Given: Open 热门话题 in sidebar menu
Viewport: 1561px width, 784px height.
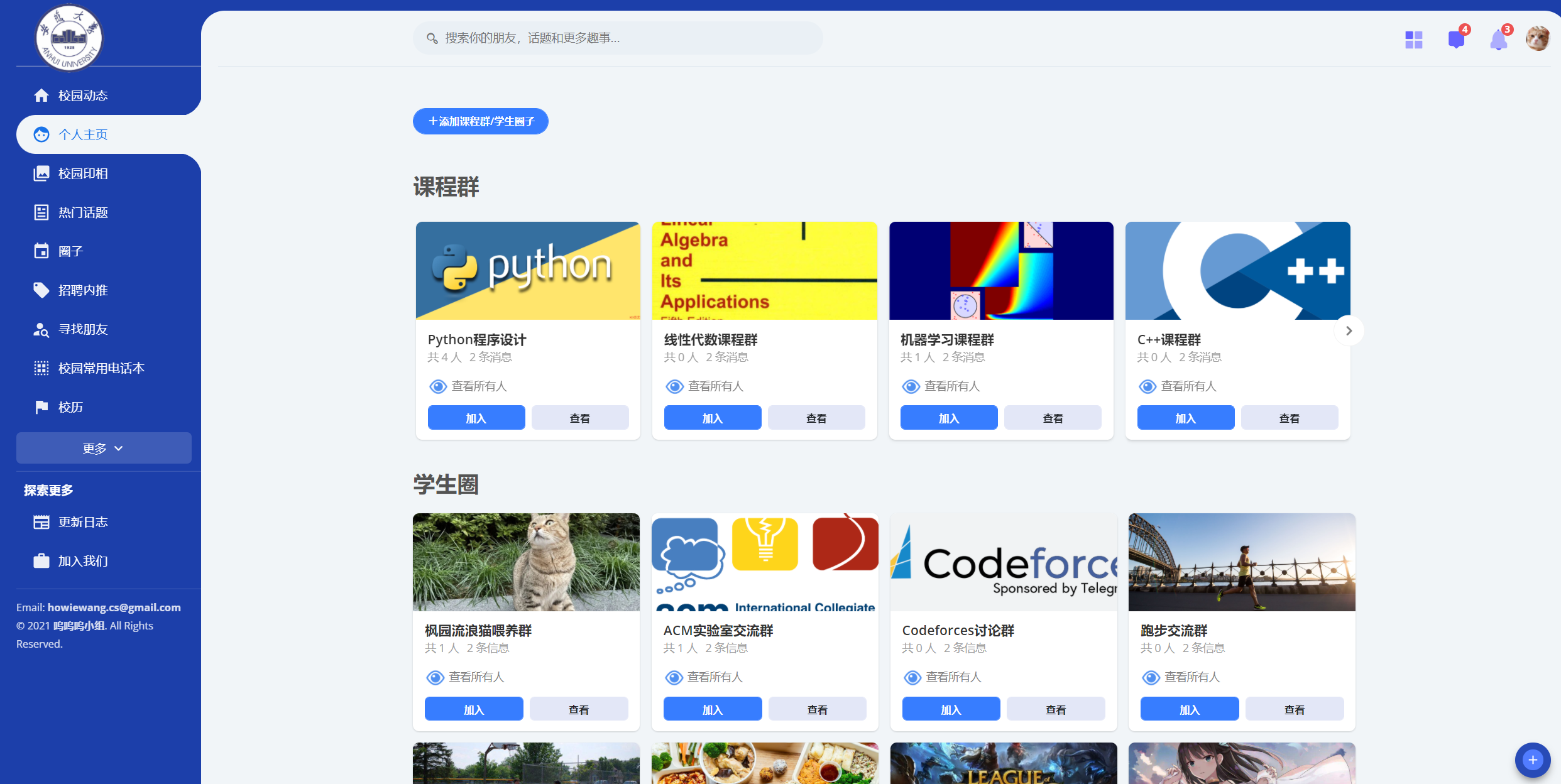Looking at the screenshot, I should [x=83, y=212].
